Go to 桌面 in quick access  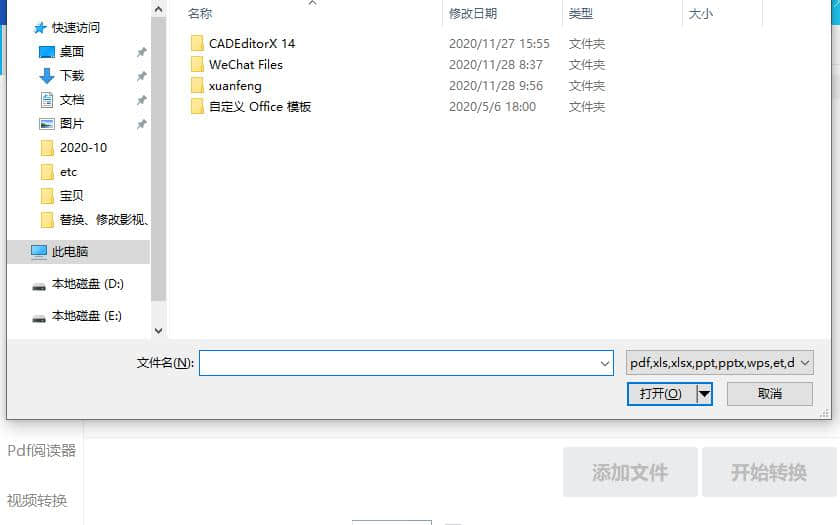coord(72,51)
